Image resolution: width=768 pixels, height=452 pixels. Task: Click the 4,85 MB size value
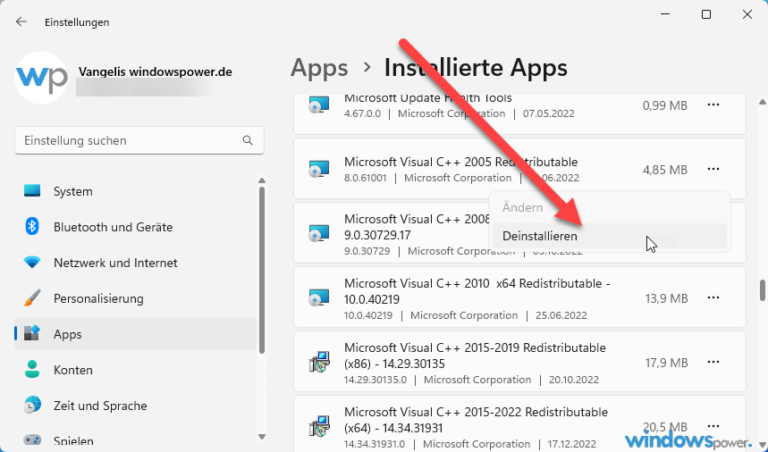coord(665,170)
